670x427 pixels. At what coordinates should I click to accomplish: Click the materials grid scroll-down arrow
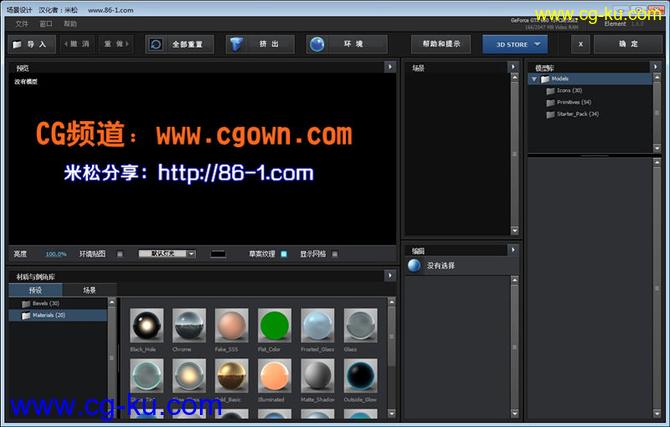pos(392,413)
